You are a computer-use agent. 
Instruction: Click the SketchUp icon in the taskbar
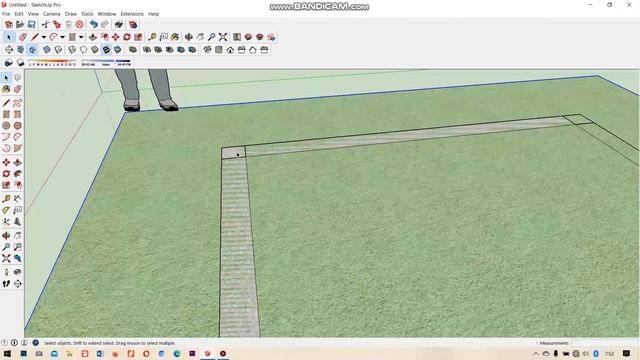click(207, 353)
